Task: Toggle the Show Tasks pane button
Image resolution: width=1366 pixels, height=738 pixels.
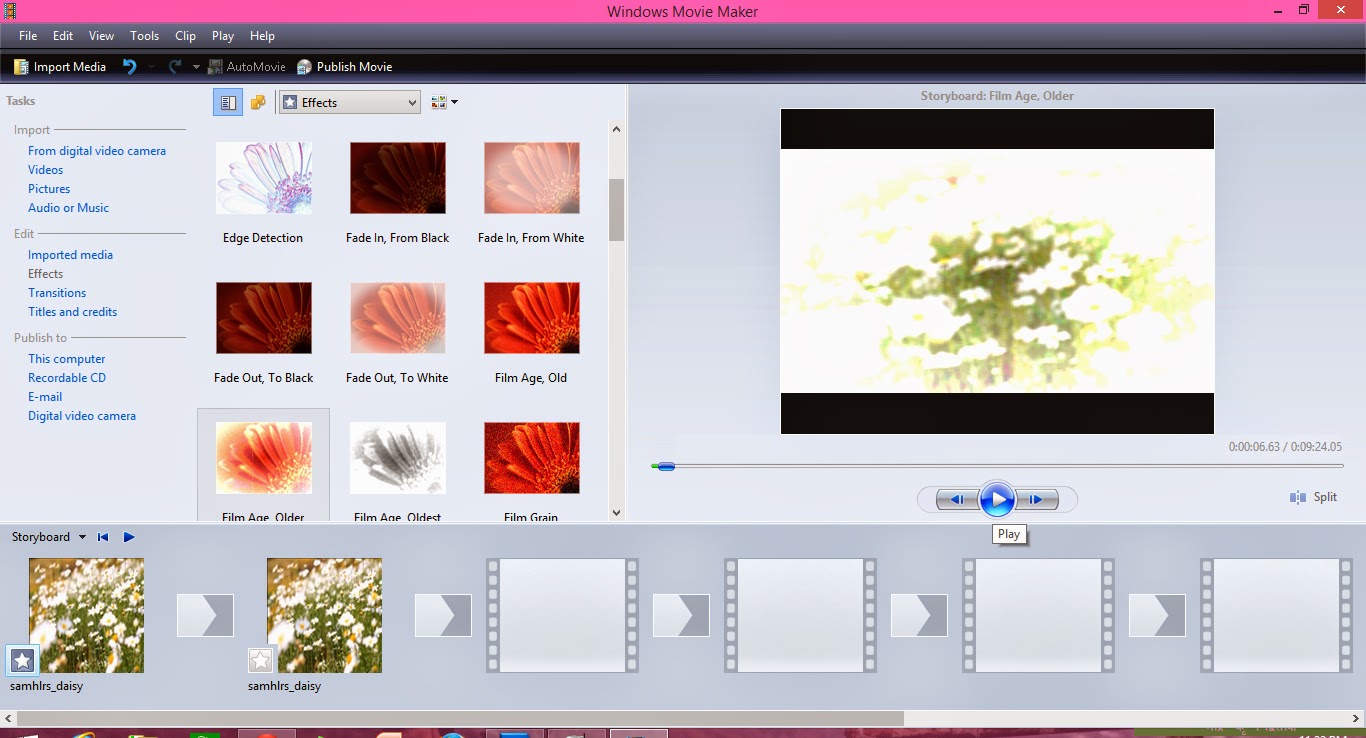Action: point(227,101)
